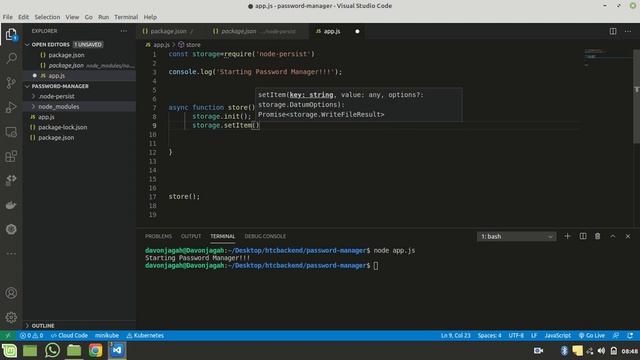The image size is (640, 360).
Task: Split the terminal panel
Action: point(583,236)
